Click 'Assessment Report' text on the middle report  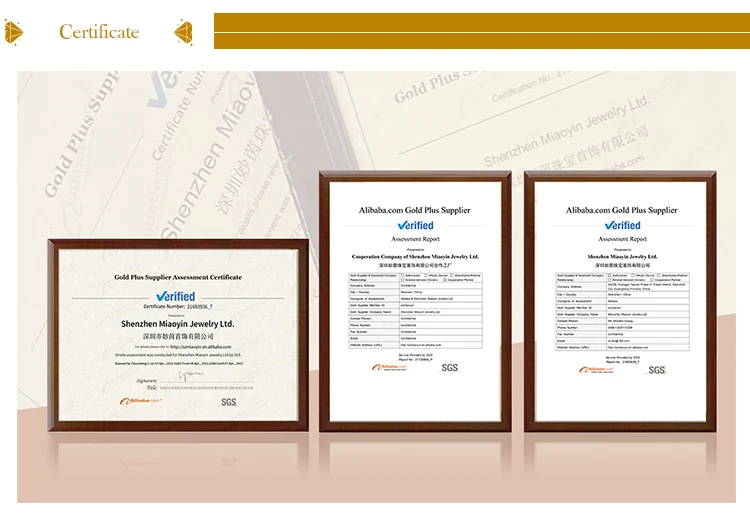[x=415, y=239]
